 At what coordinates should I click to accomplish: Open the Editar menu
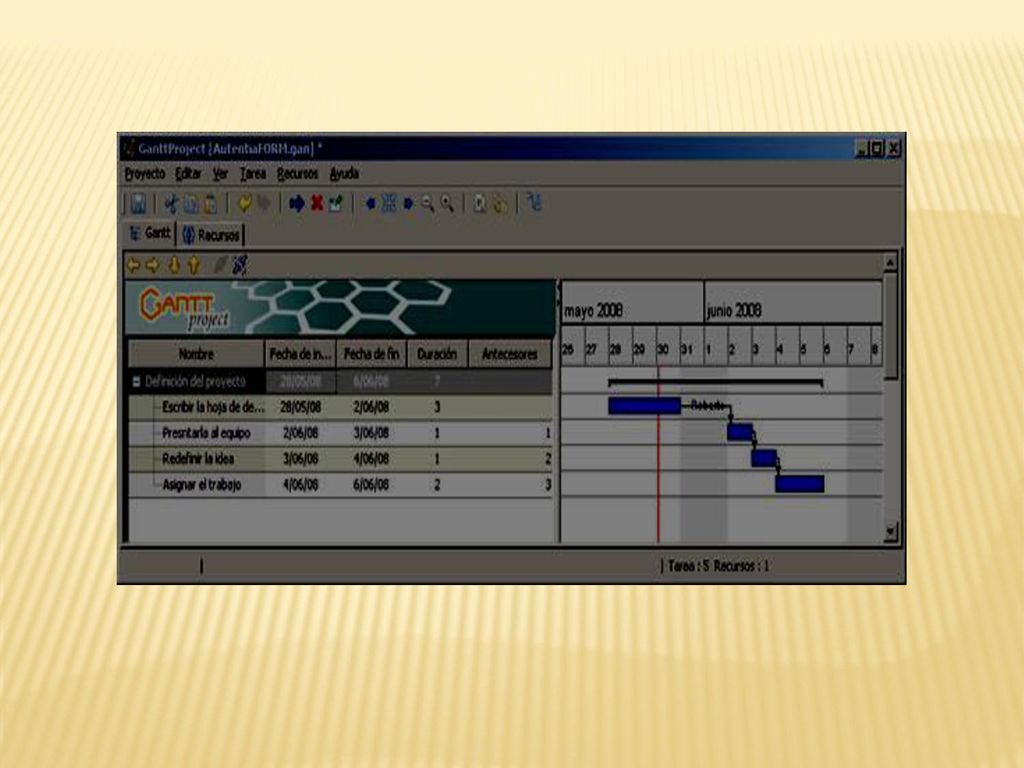coord(188,174)
